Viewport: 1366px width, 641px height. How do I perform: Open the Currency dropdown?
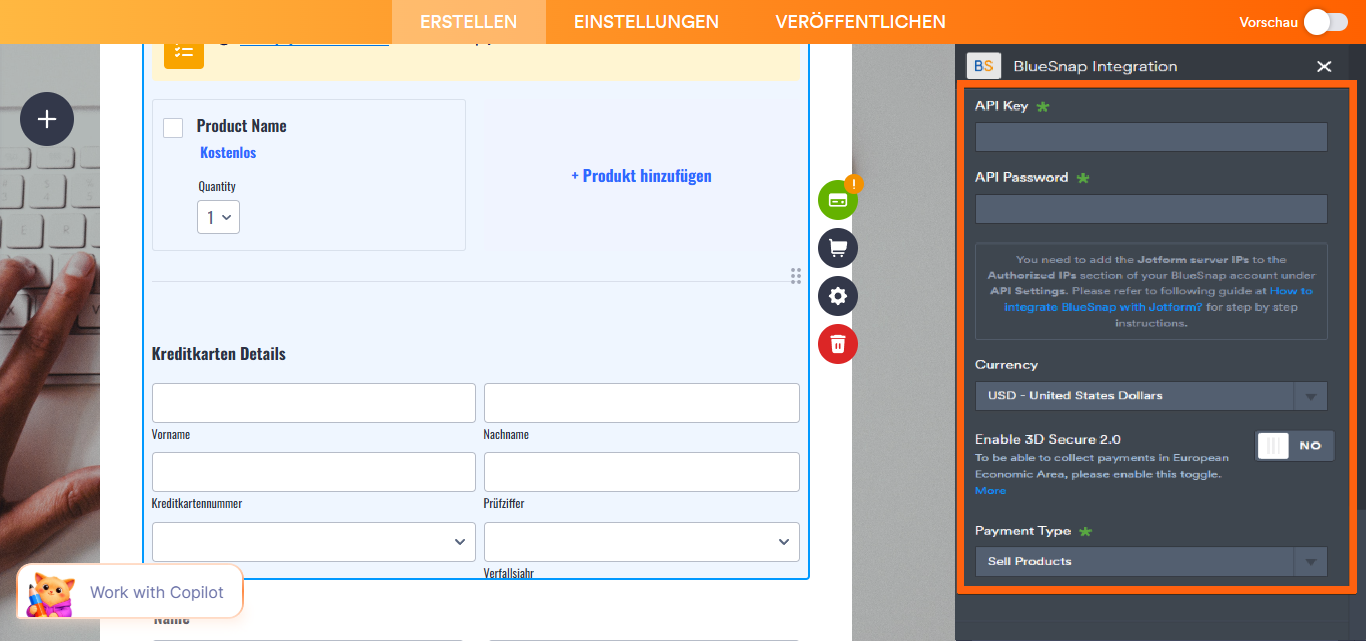[1150, 396]
